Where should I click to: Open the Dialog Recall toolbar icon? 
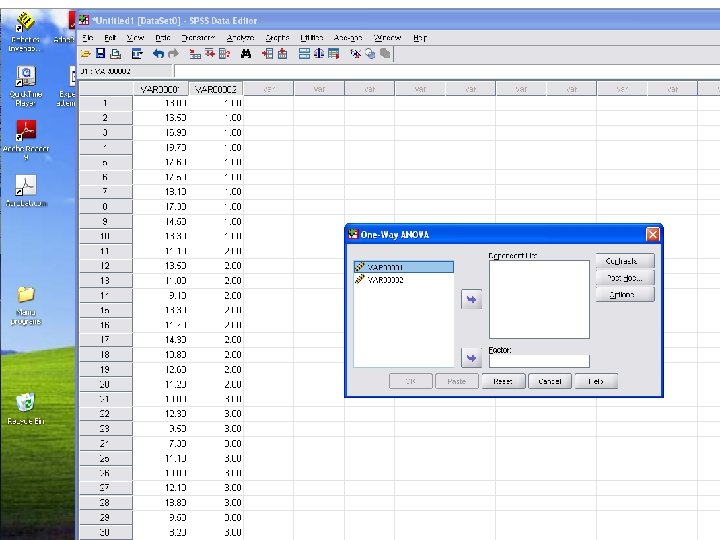pos(137,54)
